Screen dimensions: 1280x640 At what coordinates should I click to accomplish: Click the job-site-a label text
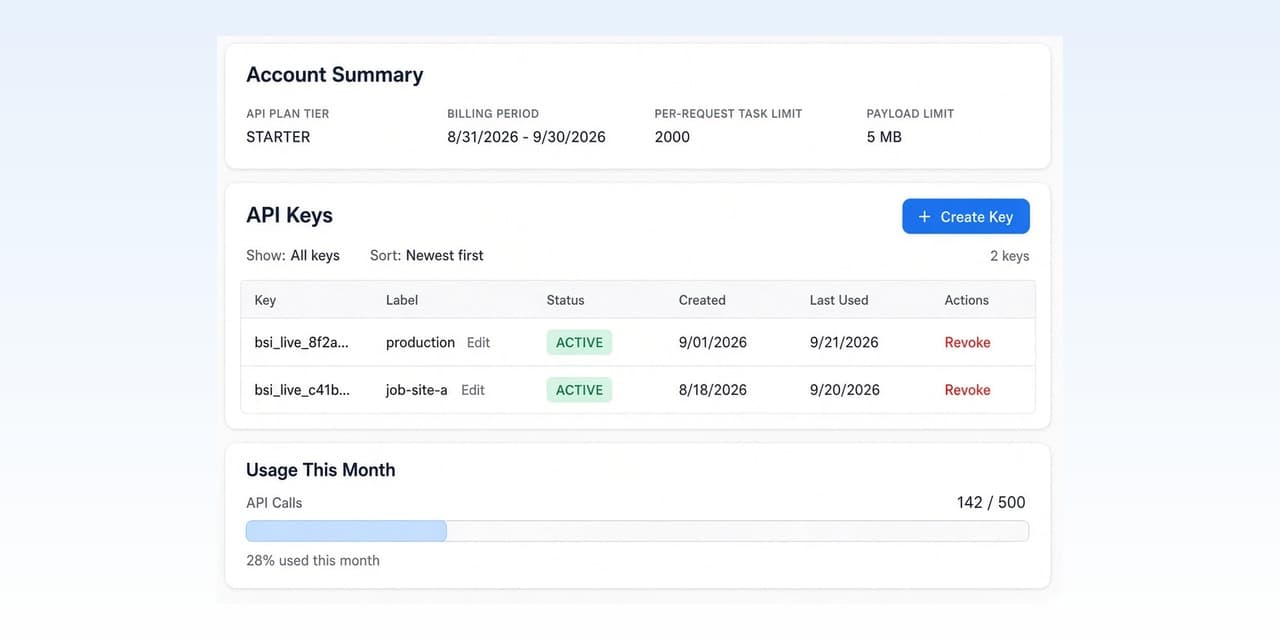tap(417, 391)
